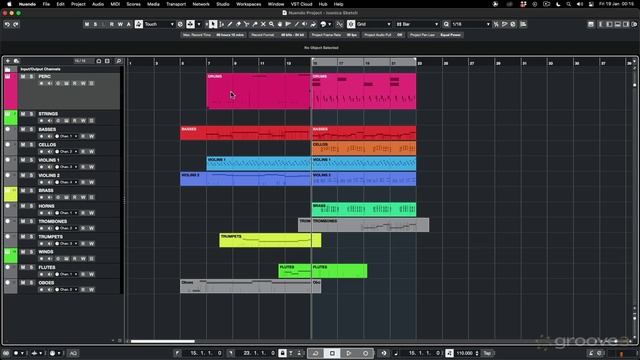The width and height of the screenshot is (640, 360).
Task: Click the Undo arrow in the toolbar
Action: (7, 24)
